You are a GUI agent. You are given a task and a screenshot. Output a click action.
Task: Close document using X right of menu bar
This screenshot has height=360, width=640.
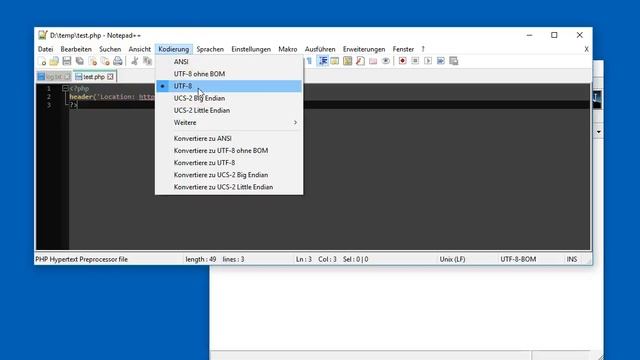click(x=586, y=49)
